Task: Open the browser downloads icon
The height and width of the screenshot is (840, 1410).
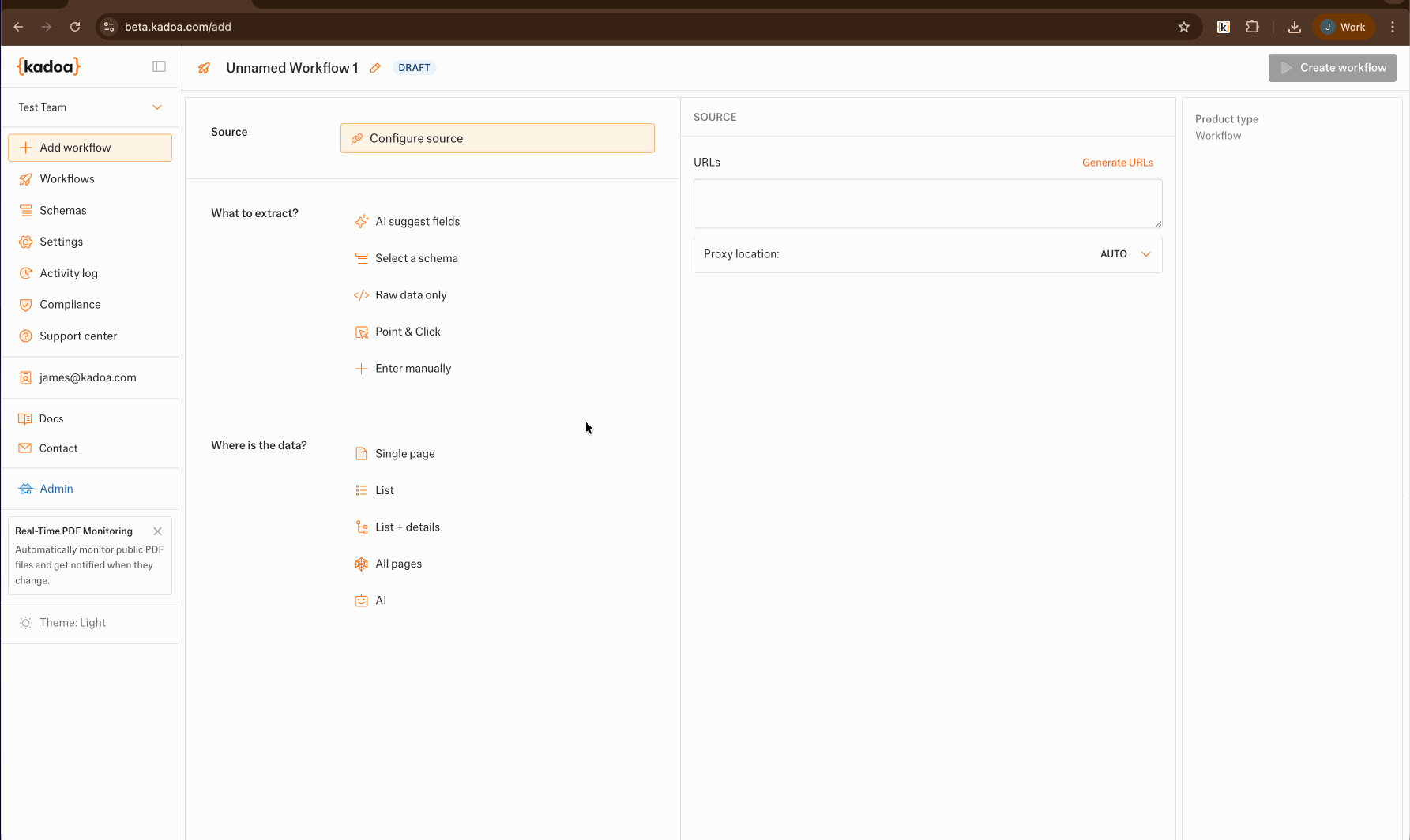Action: pyautogui.click(x=1294, y=27)
